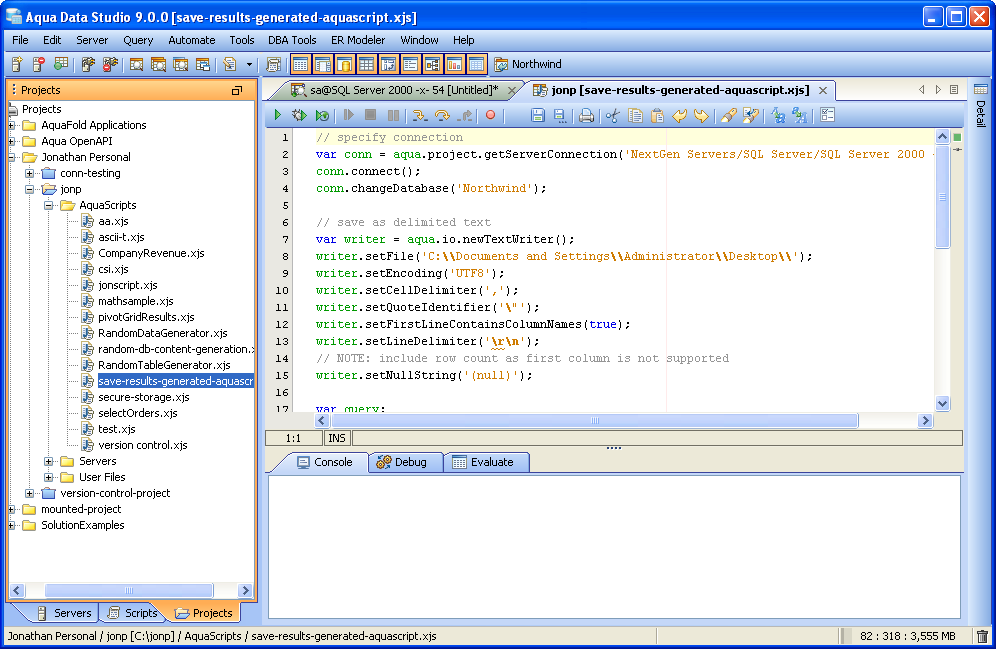
Task: Click the Step Over debug icon
Action: (442, 116)
